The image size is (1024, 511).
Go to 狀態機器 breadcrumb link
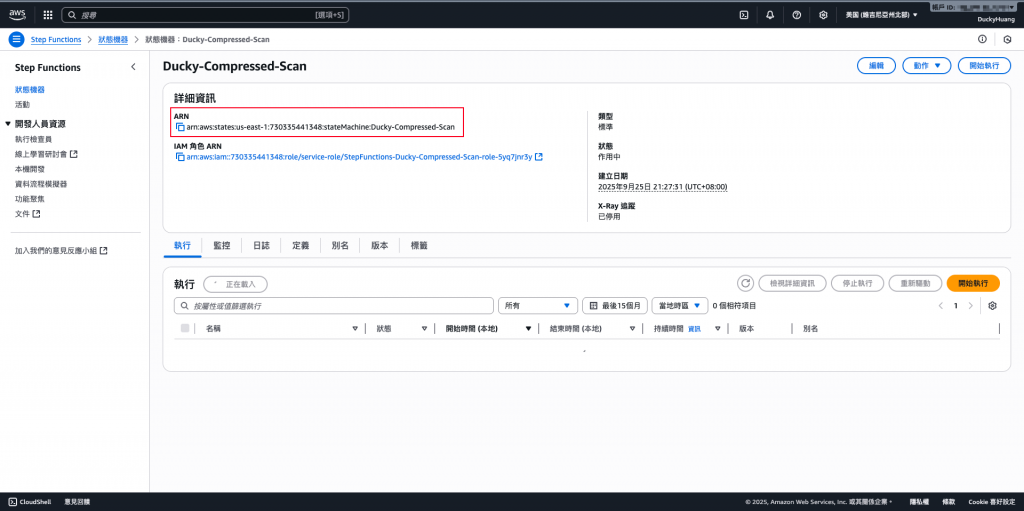click(x=113, y=39)
